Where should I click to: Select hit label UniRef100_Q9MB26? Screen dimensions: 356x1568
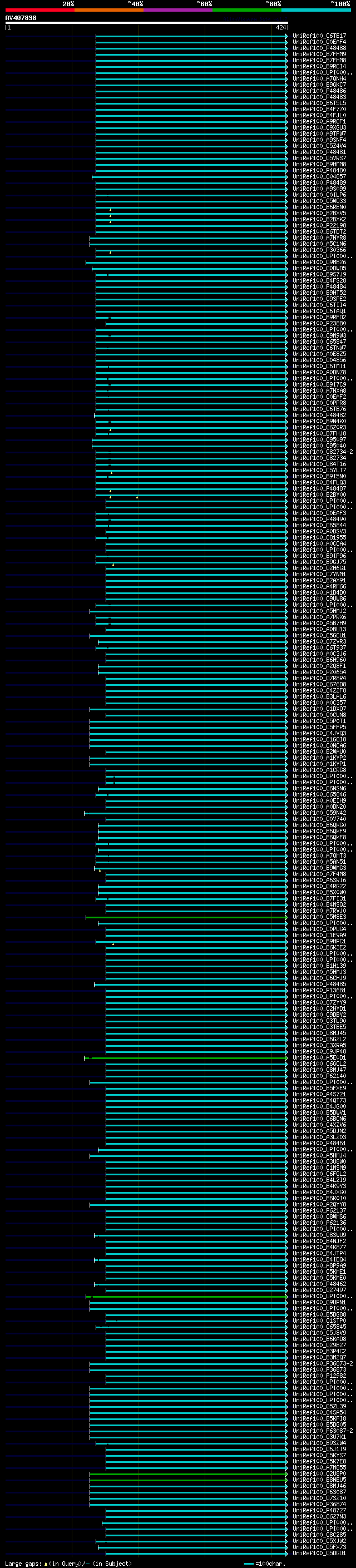point(319,263)
